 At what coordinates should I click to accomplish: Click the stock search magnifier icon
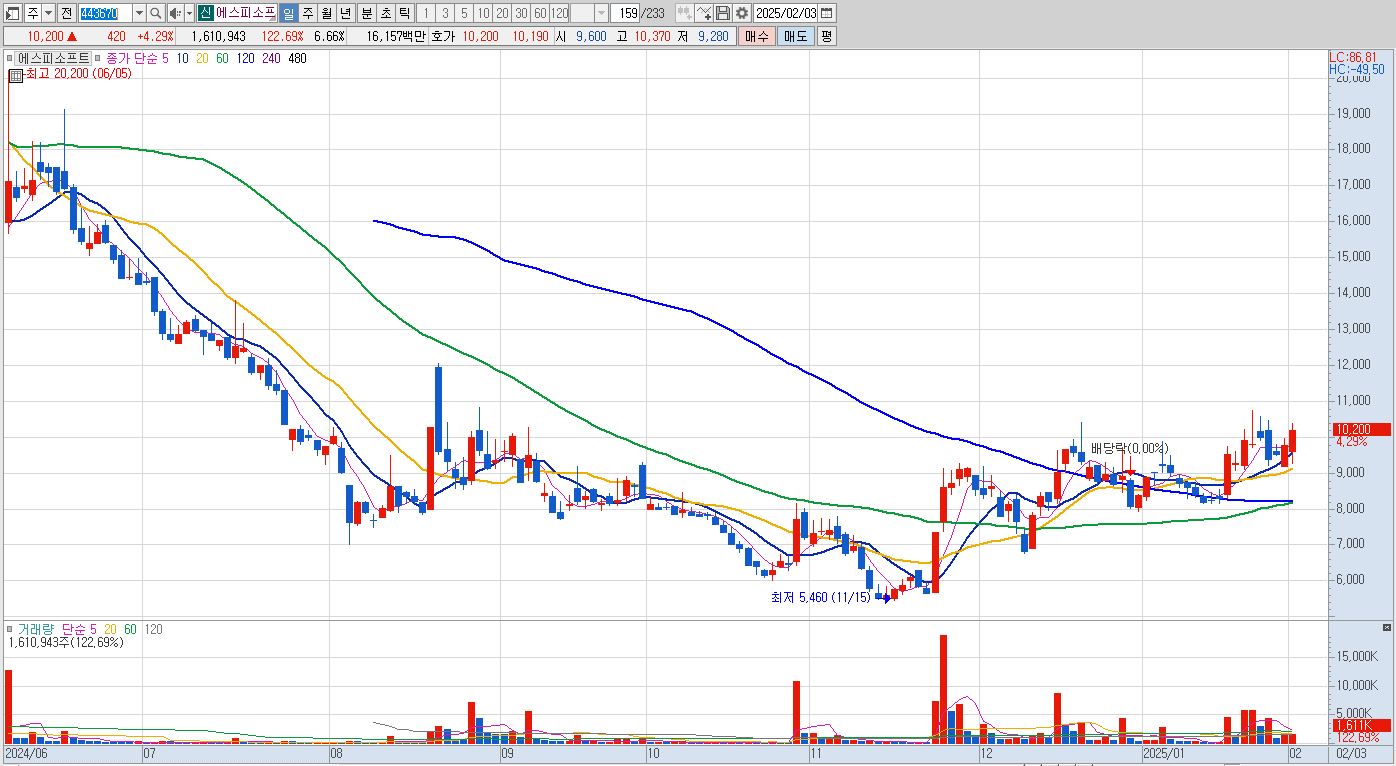coord(156,13)
